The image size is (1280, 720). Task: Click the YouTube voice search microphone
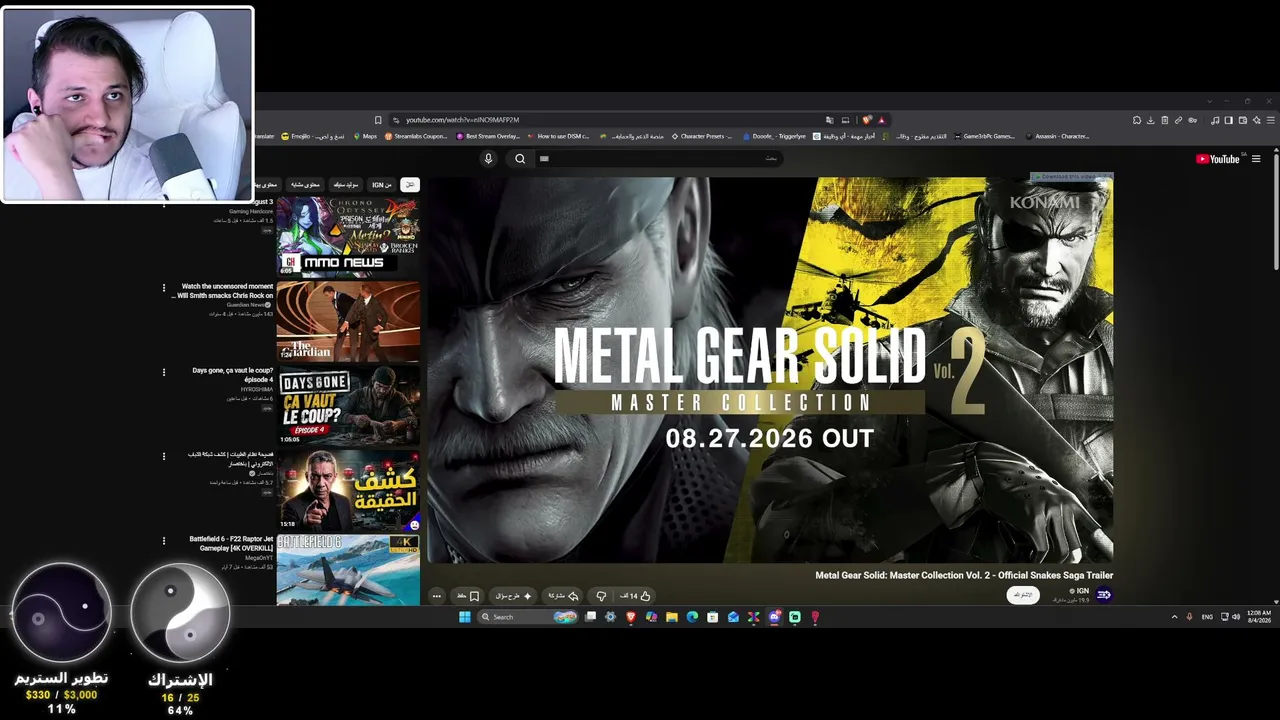tap(488, 158)
